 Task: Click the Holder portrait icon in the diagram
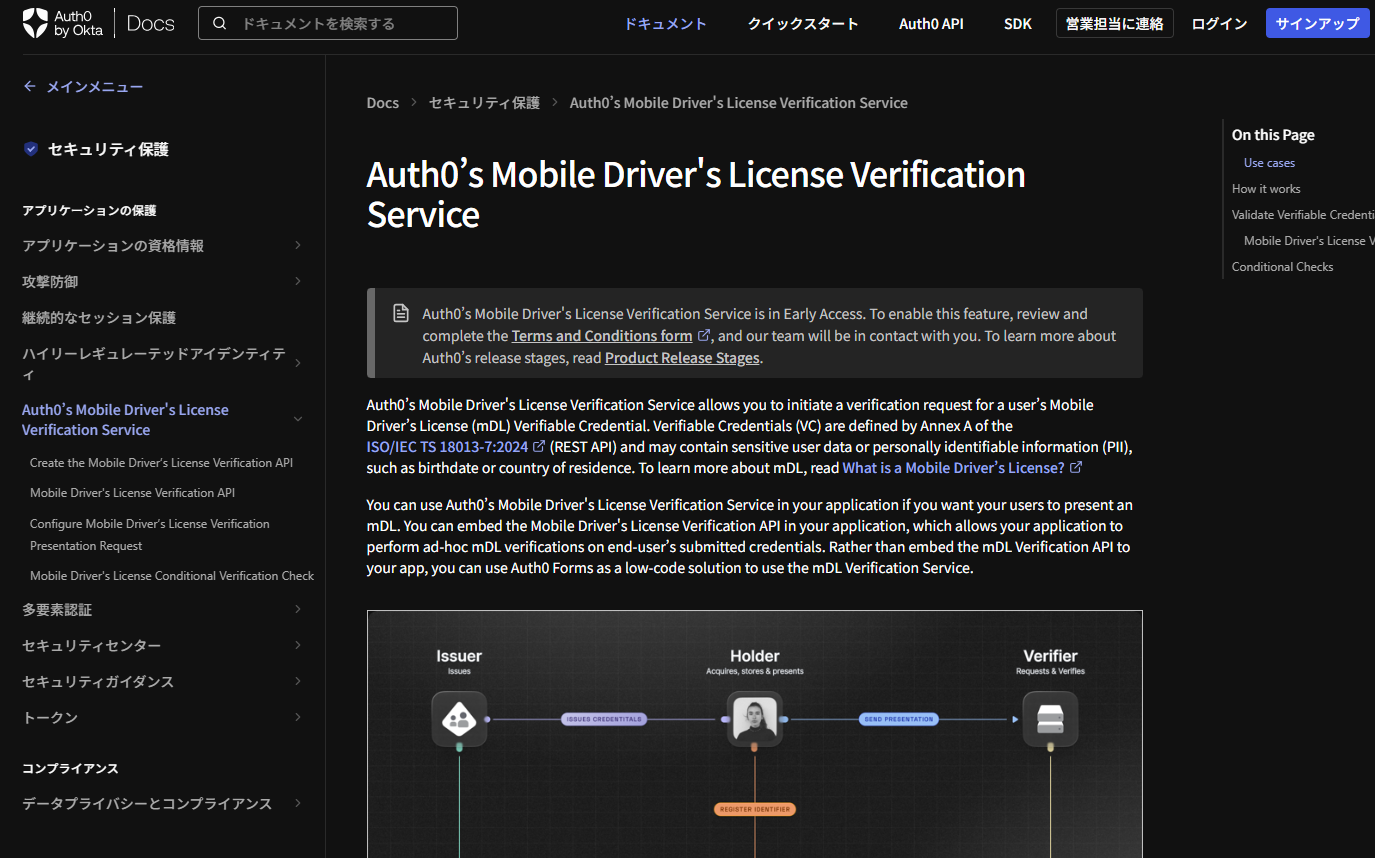[755, 718]
